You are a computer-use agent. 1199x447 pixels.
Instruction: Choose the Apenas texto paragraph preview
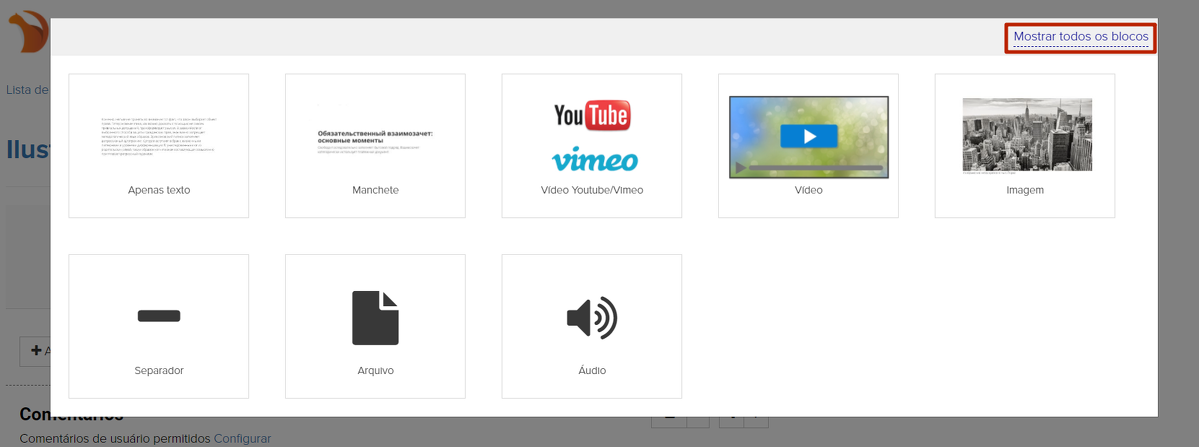tap(158, 135)
